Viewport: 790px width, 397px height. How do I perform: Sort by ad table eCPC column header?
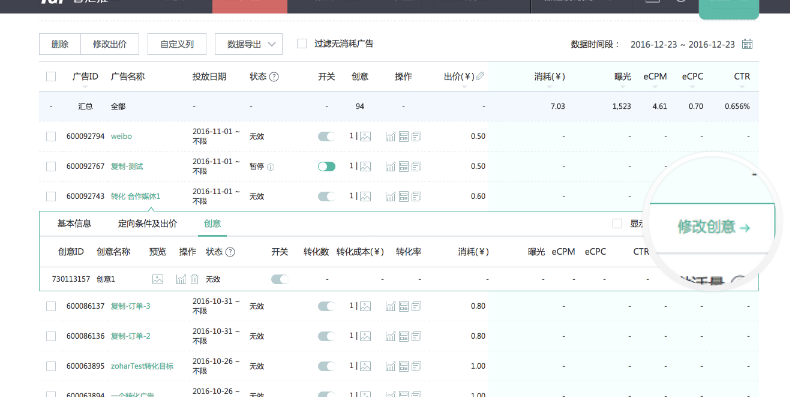click(692, 77)
